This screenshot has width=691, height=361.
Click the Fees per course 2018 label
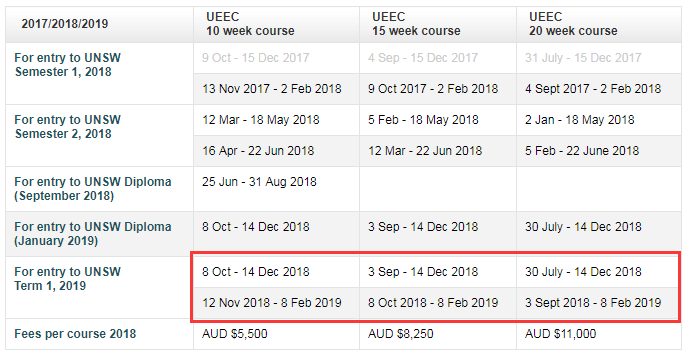pyautogui.click(x=75, y=334)
